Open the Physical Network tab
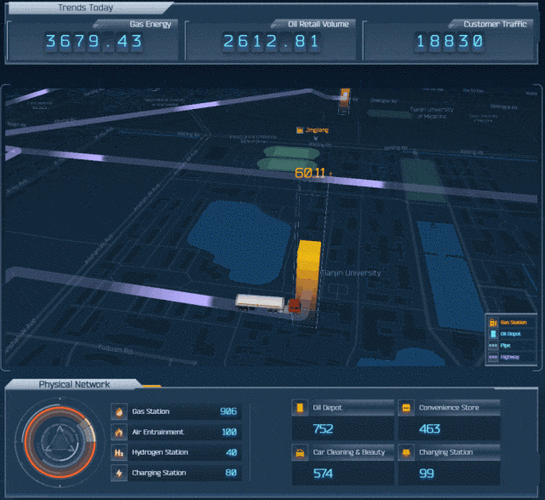Screen dimensions: 545x500 tap(74, 384)
